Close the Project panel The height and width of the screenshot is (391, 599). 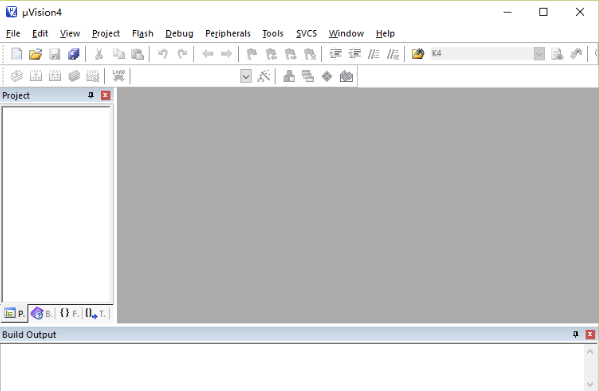(105, 95)
